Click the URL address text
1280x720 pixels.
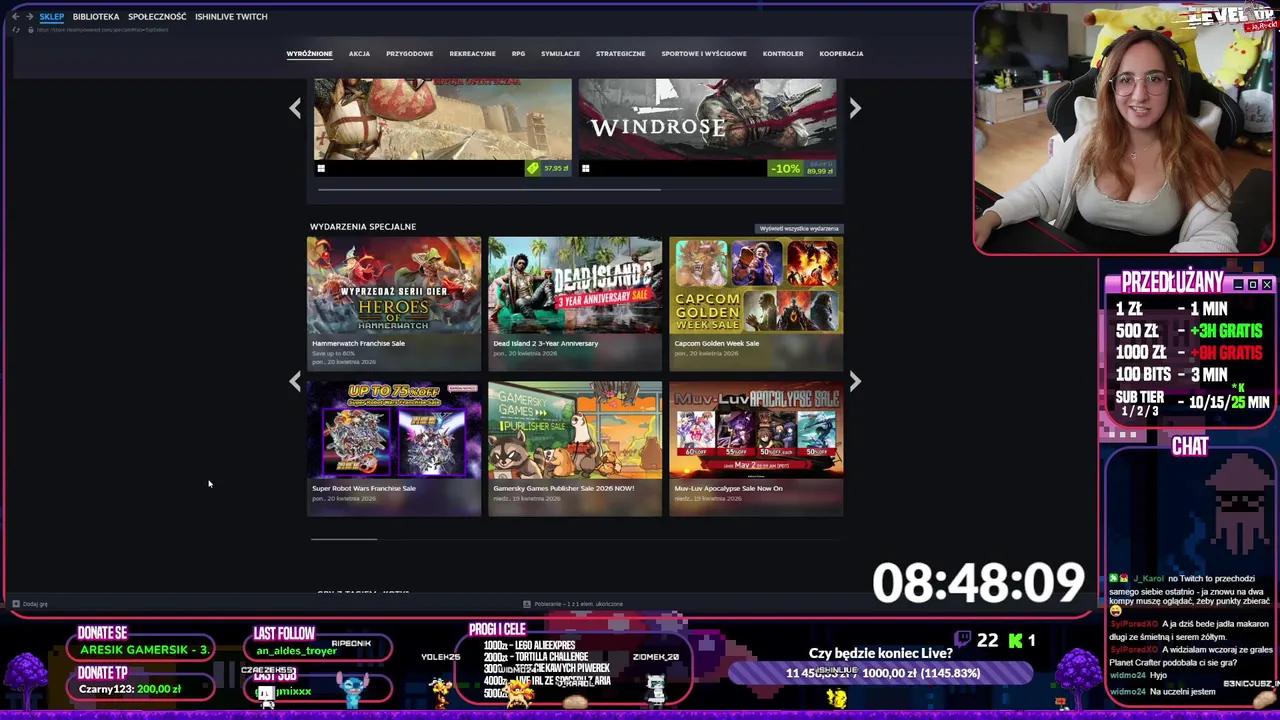click(102, 29)
